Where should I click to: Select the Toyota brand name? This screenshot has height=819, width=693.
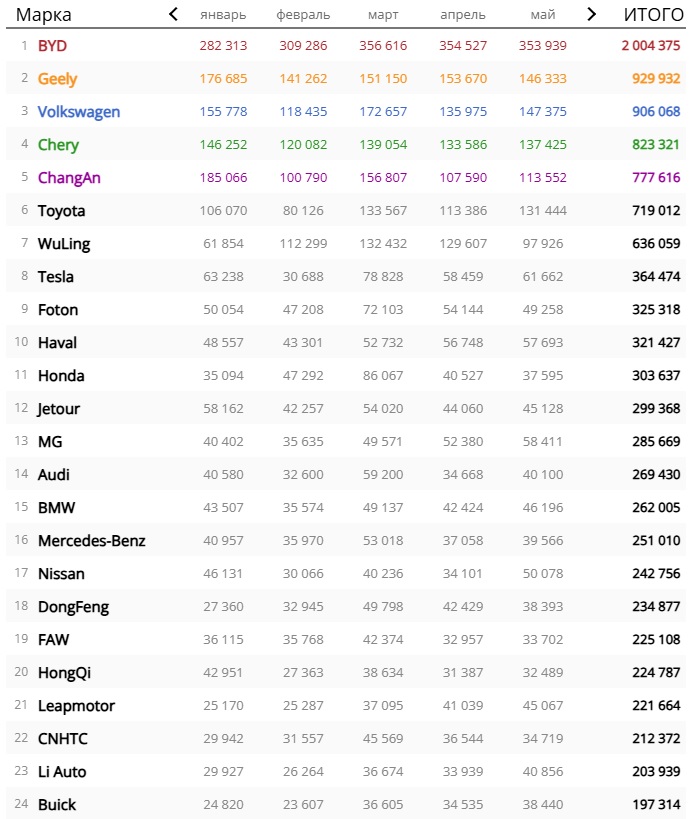point(62,211)
